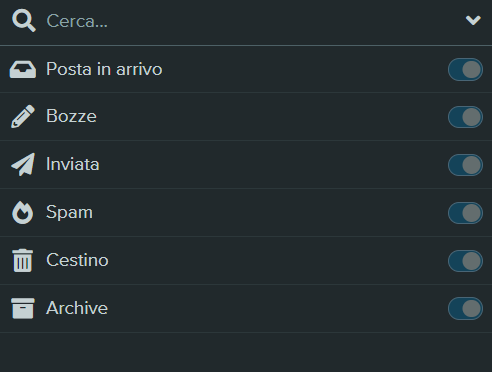Click the Bozze pencil icon
Viewport: 492px width, 372px height.
(x=23, y=116)
